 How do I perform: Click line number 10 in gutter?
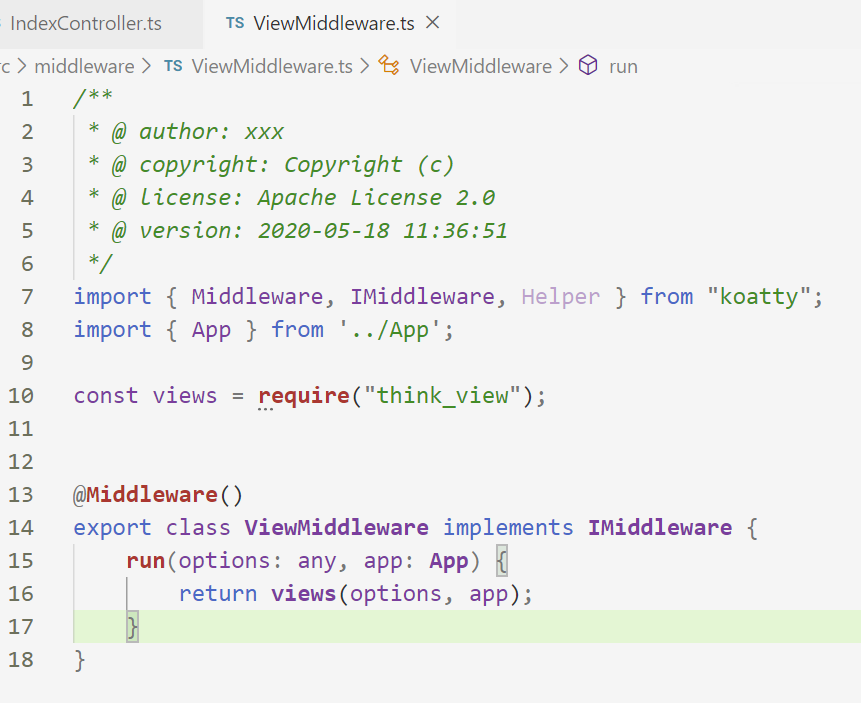point(21,396)
